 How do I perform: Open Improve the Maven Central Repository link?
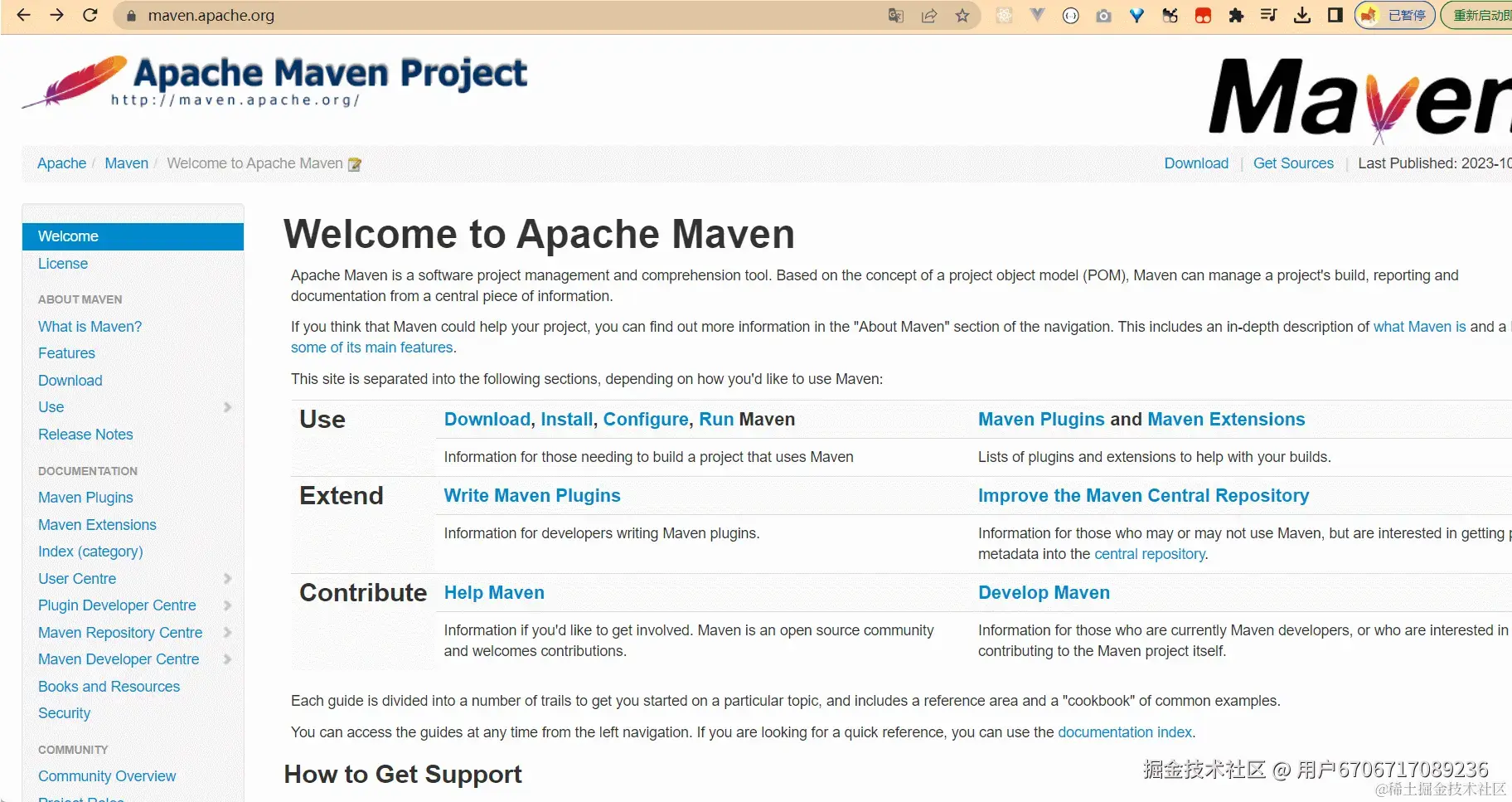(1144, 496)
